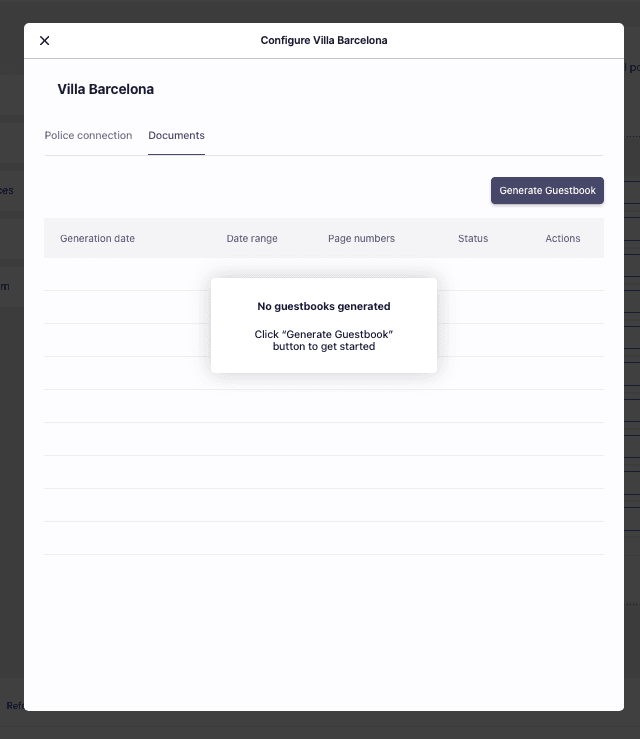Click the Villa Barcelona property heading
This screenshot has width=640, height=739.
click(106, 90)
